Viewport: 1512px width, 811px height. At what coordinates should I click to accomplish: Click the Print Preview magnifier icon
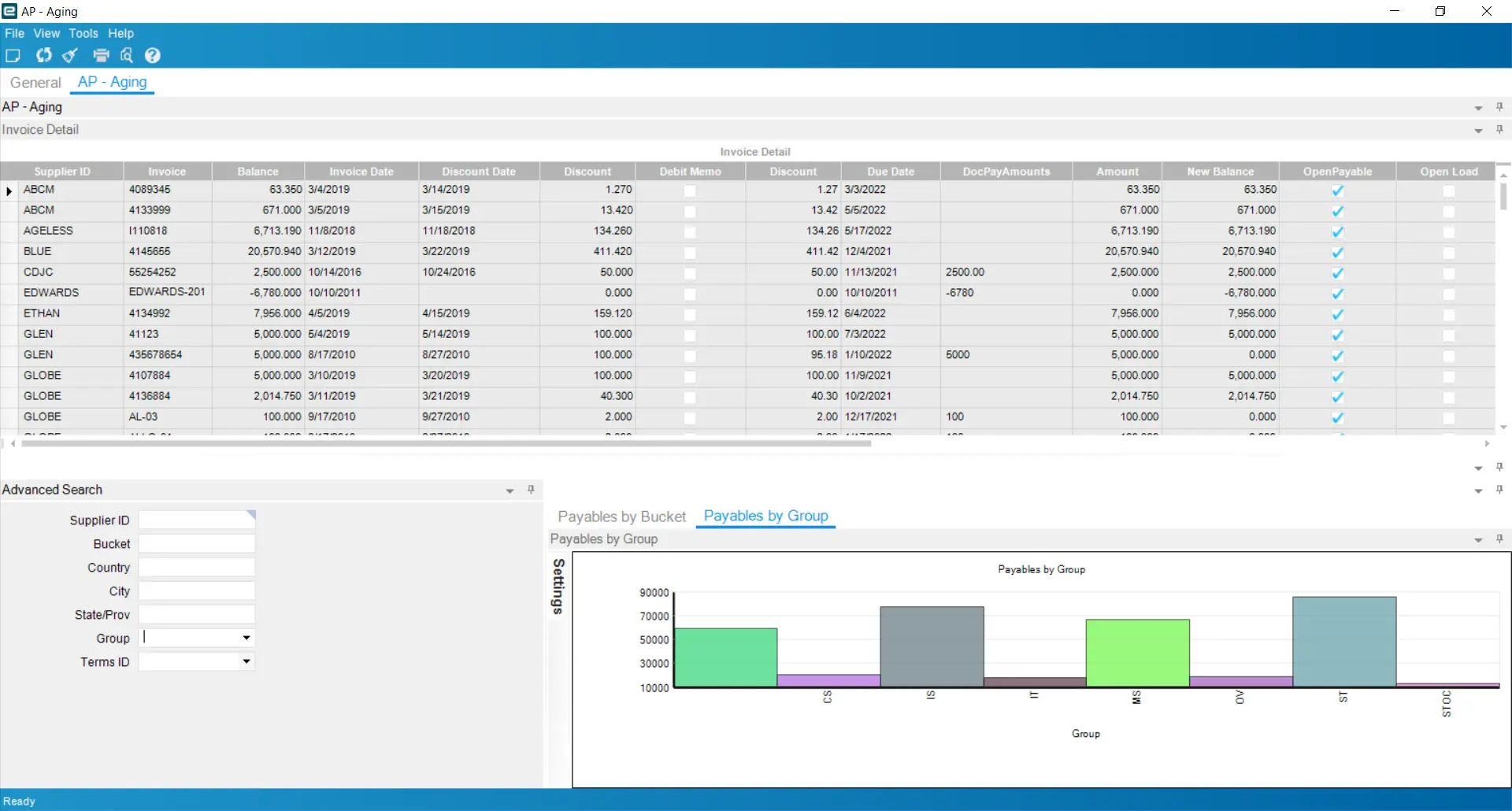coord(127,55)
